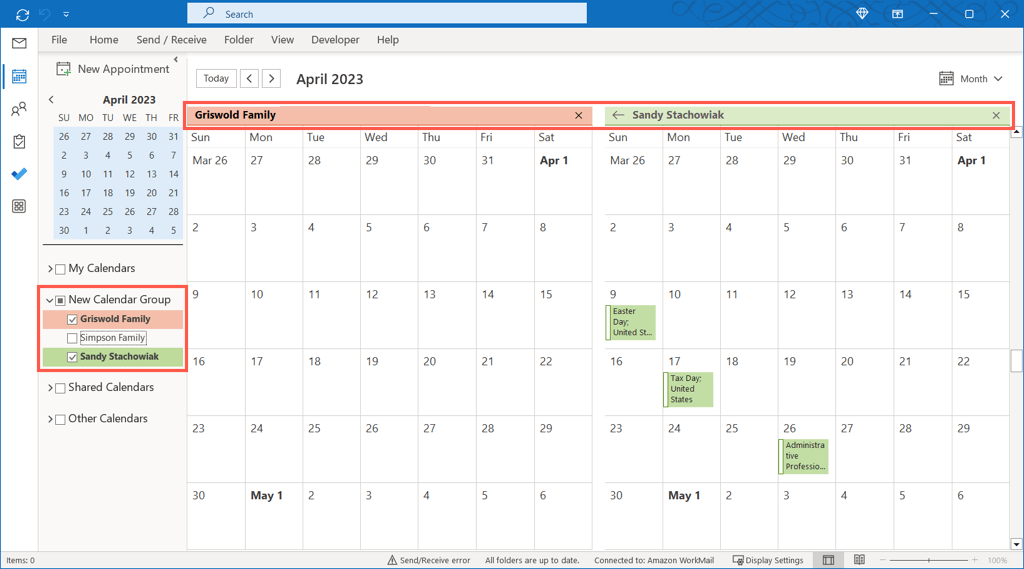This screenshot has height=569, width=1024.
Task: Uncheck the Griswold Family calendar
Action: pos(72,319)
